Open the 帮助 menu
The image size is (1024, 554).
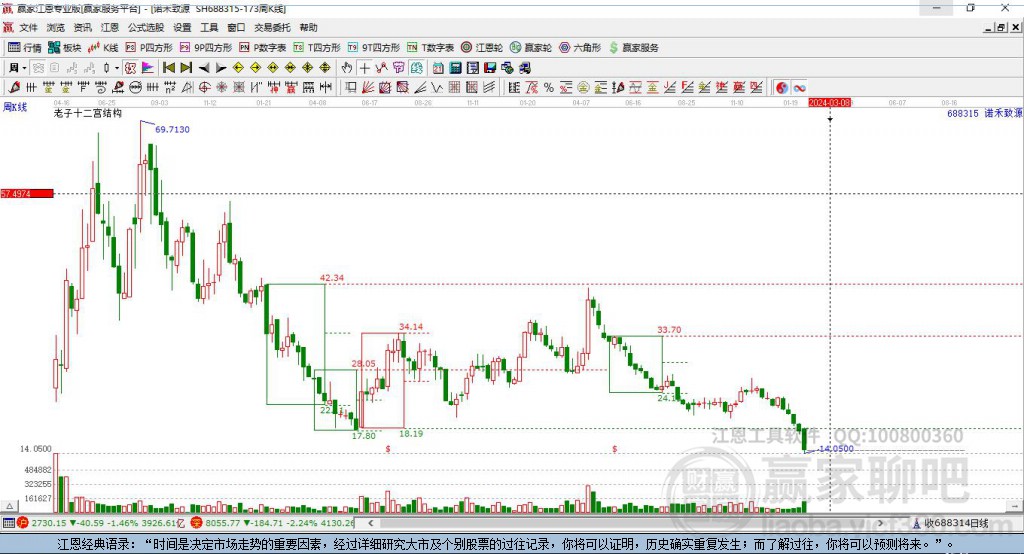coord(308,27)
